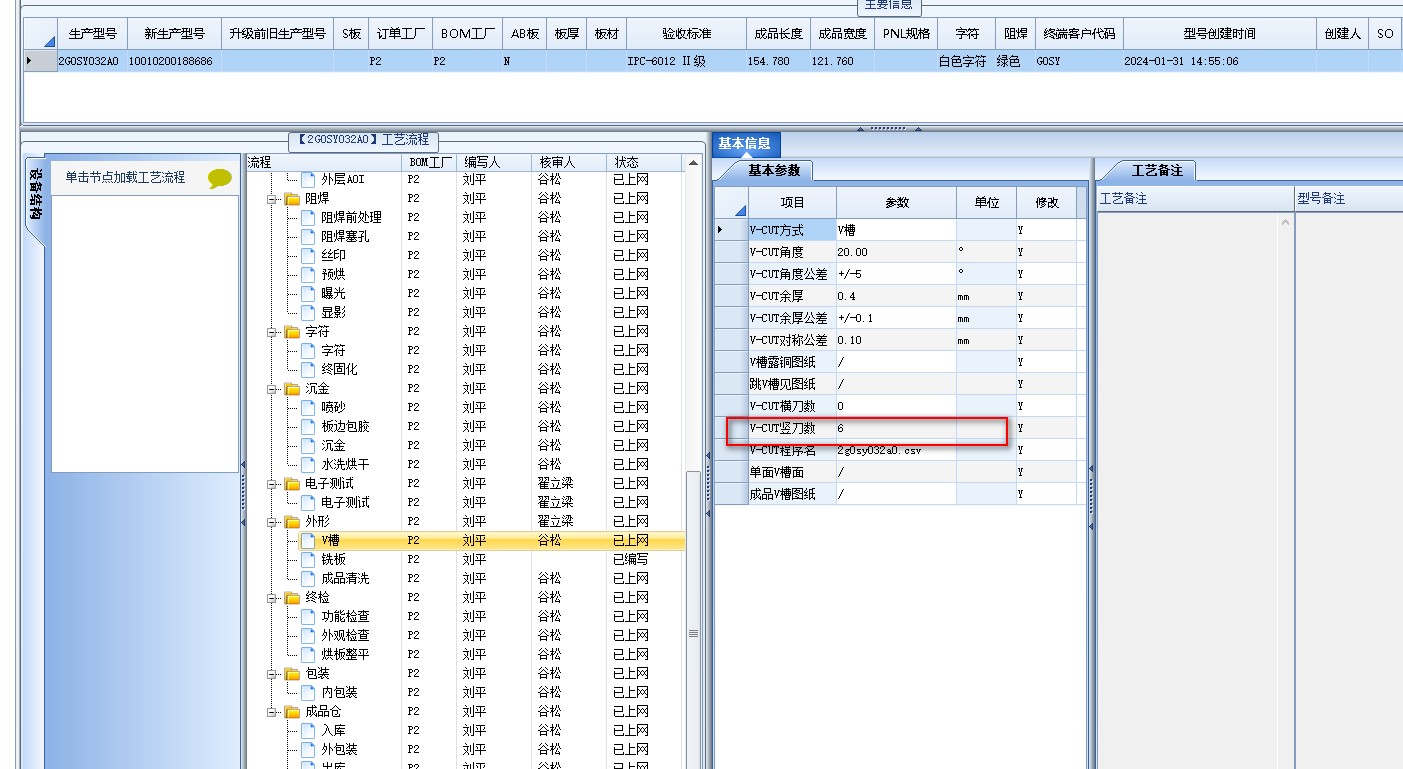Click the 10010200188686 new model cell

point(174,61)
